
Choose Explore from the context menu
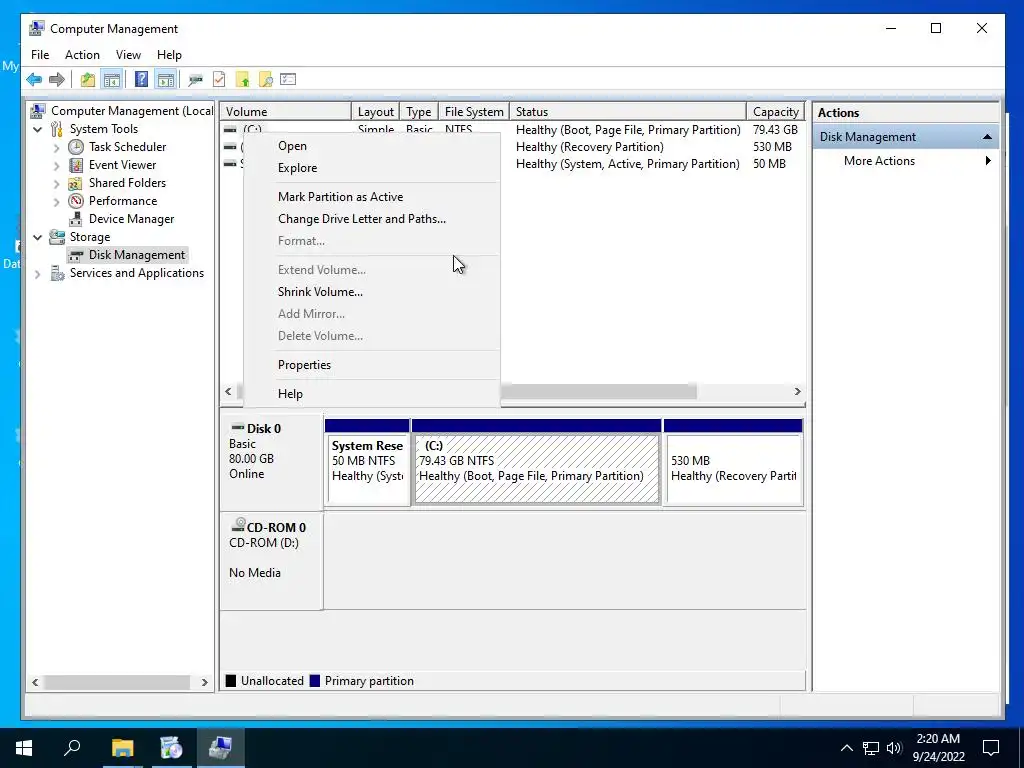(x=371, y=168)
